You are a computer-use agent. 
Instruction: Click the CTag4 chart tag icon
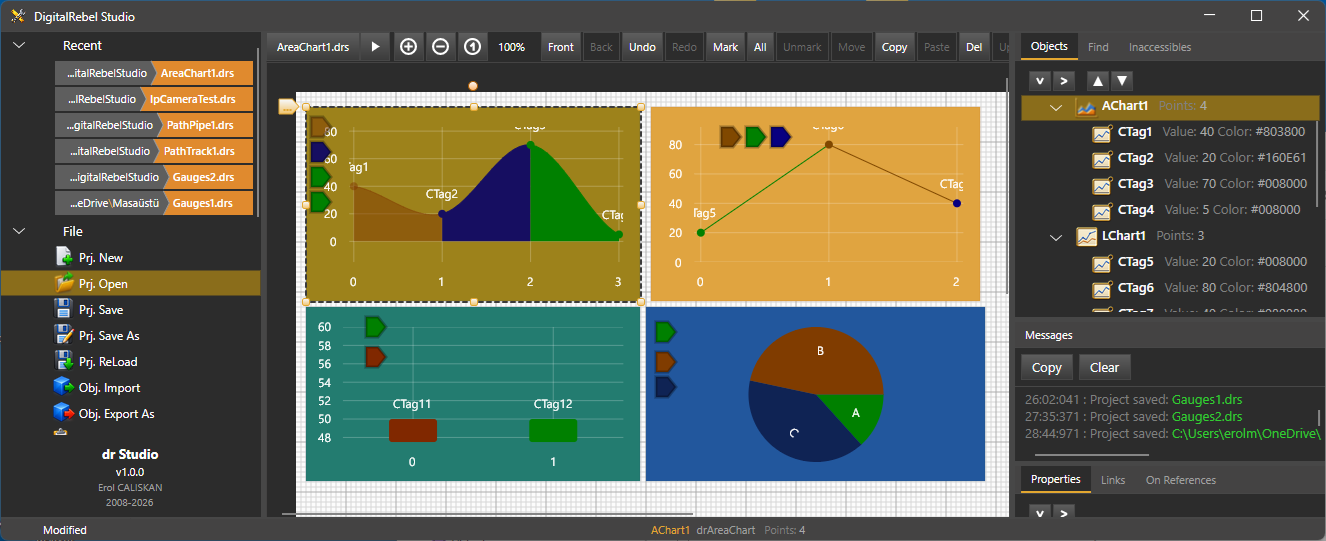1102,211
